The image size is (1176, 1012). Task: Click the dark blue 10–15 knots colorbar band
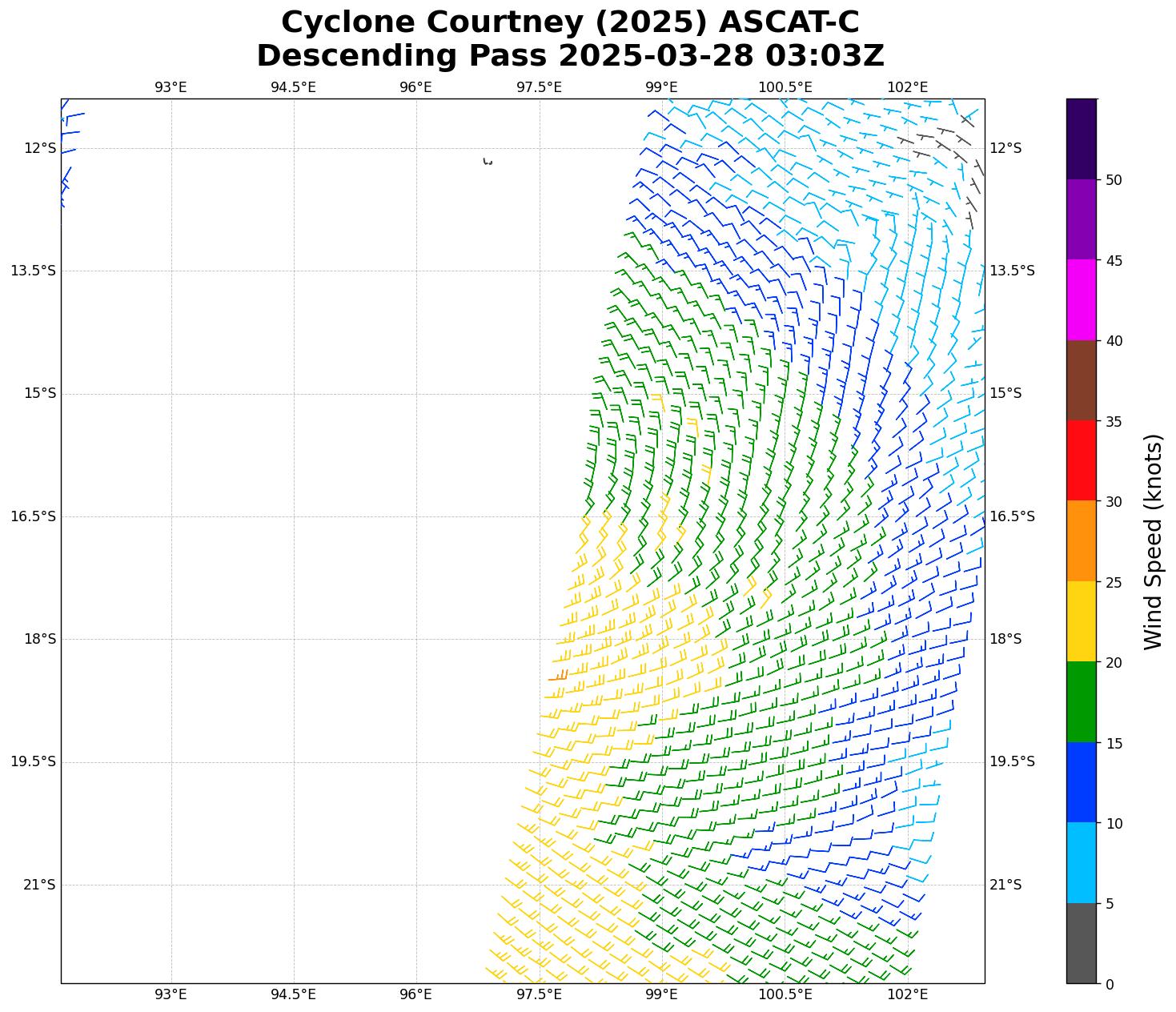pos(1081,782)
